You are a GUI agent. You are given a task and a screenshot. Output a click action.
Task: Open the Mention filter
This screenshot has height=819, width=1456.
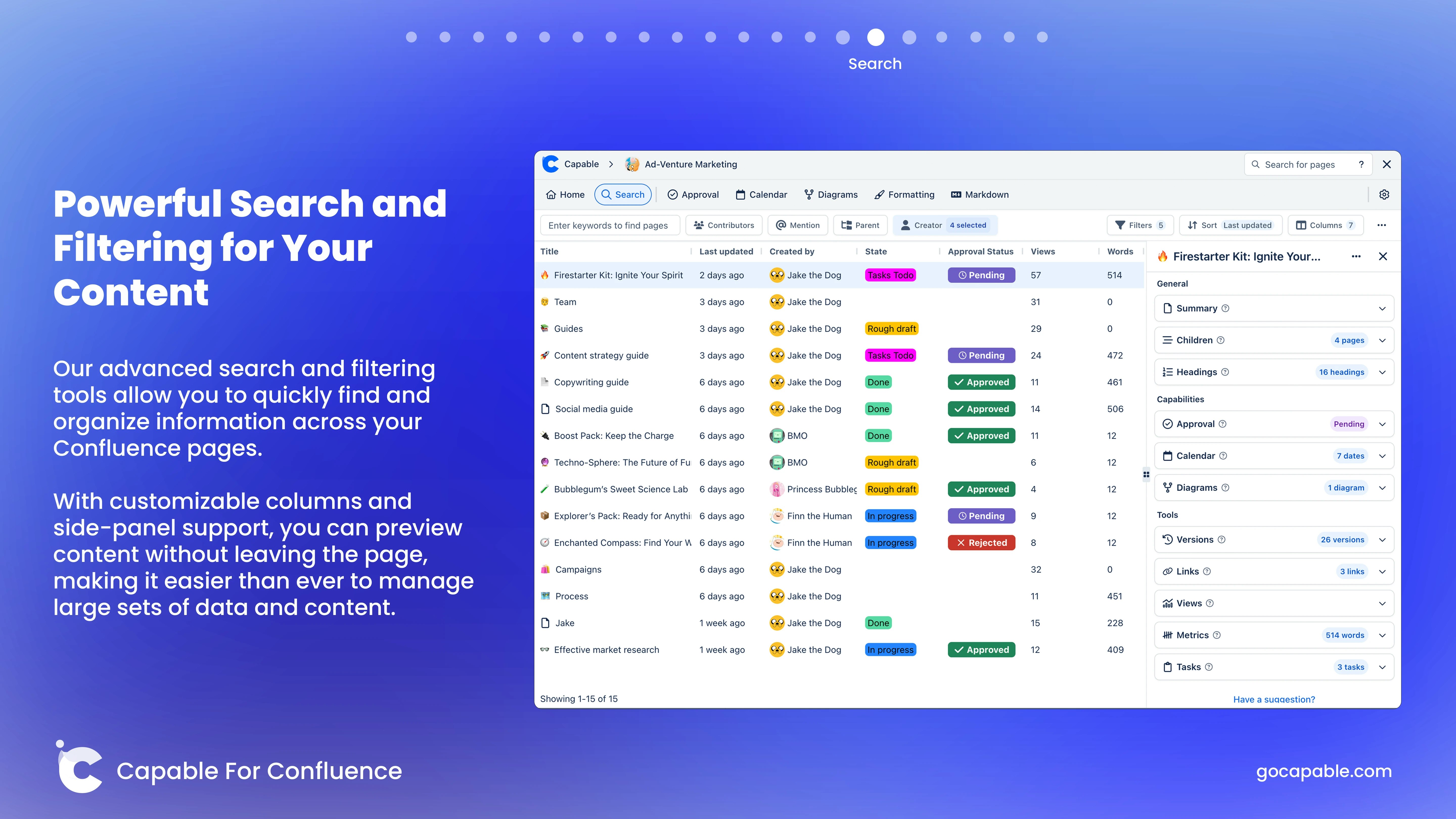(798, 225)
